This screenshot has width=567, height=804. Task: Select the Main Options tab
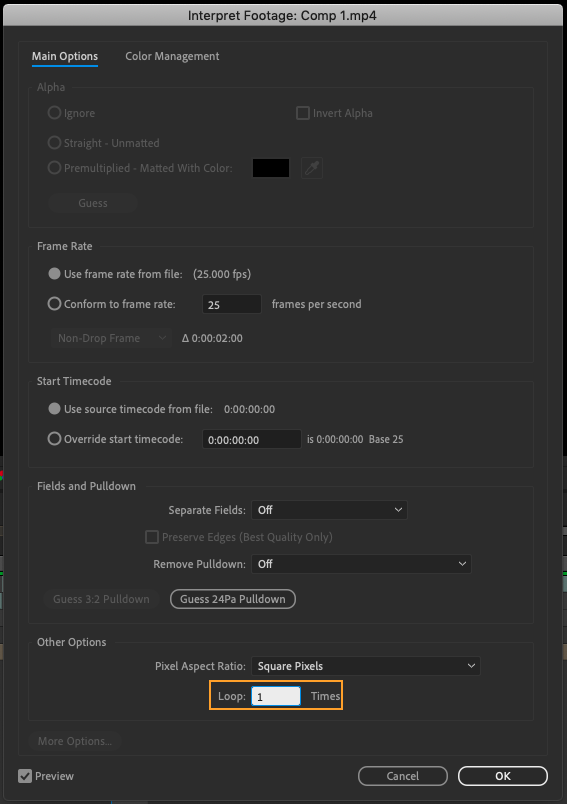click(65, 56)
